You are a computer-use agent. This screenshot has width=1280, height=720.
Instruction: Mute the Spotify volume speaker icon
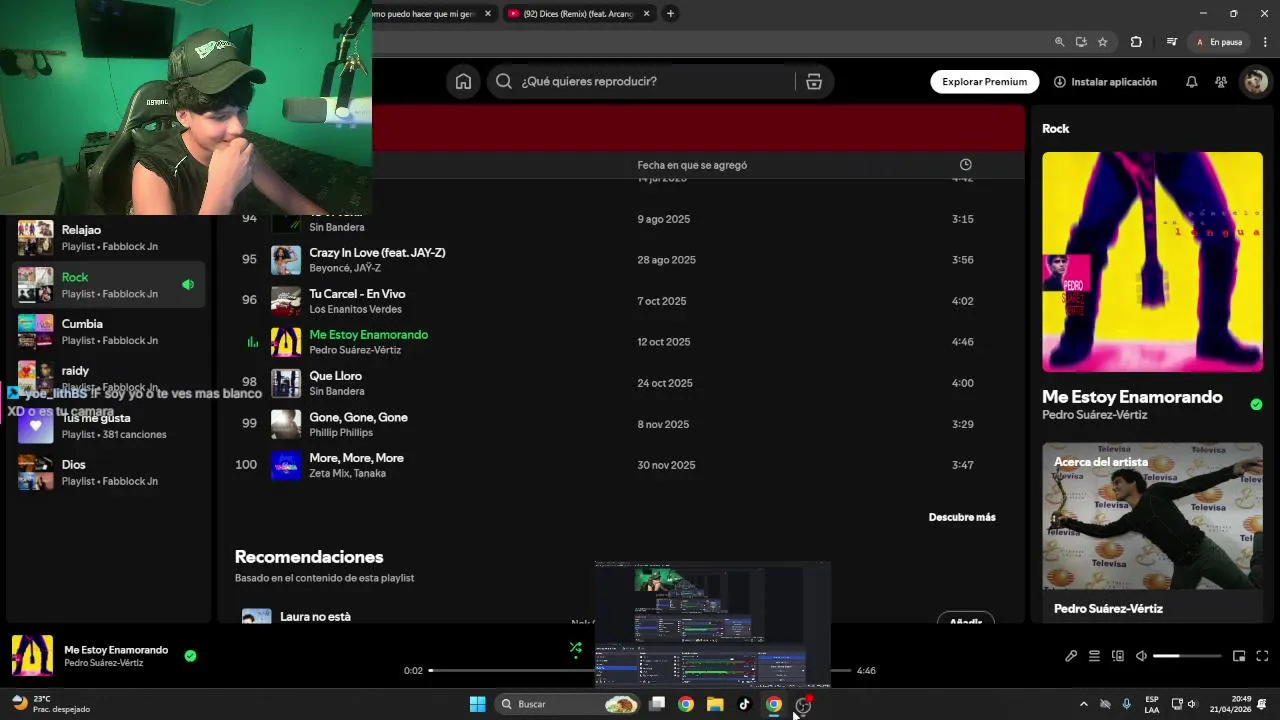1141,656
